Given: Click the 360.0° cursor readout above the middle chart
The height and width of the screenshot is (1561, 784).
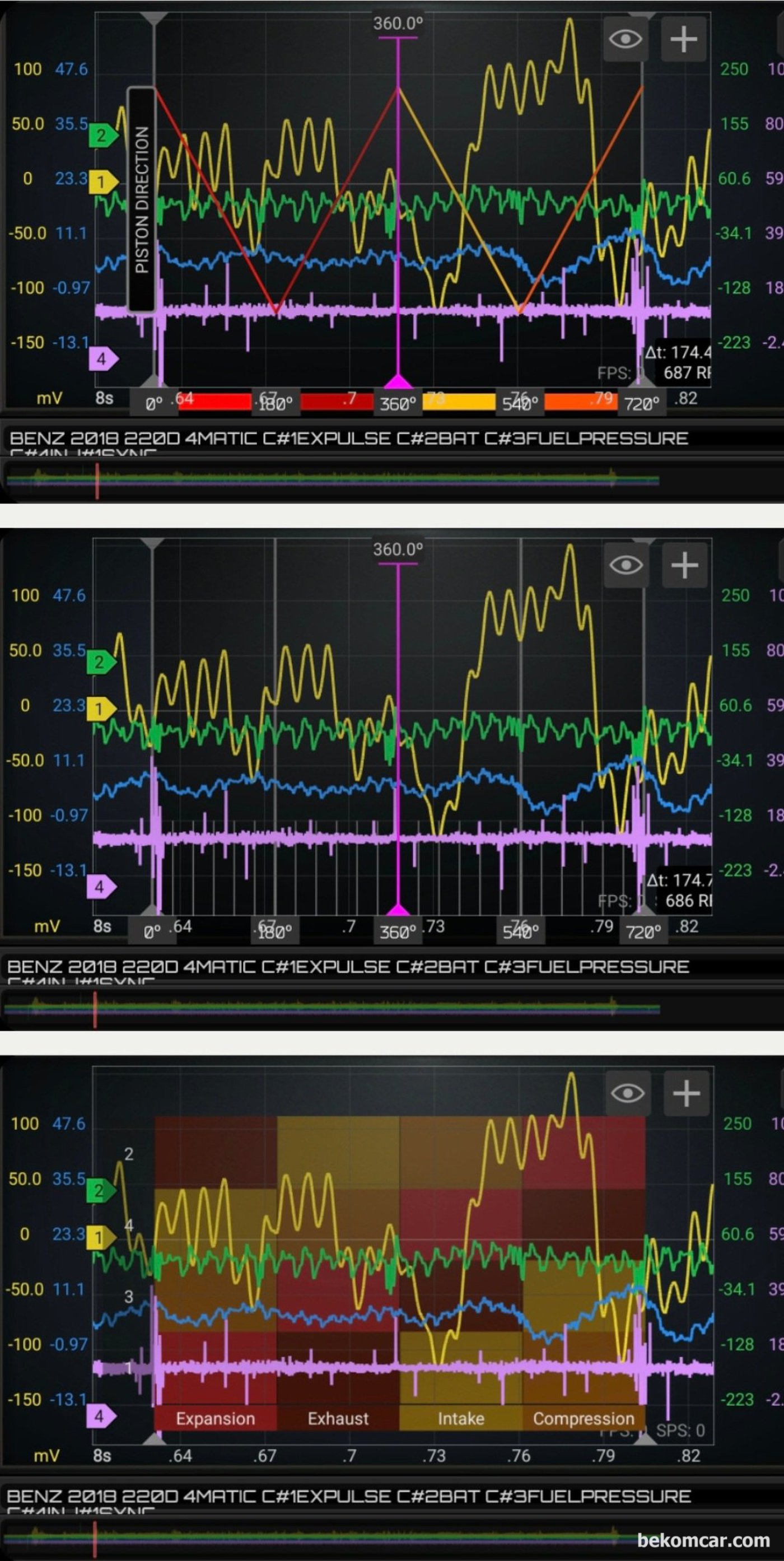Looking at the screenshot, I should (398, 549).
